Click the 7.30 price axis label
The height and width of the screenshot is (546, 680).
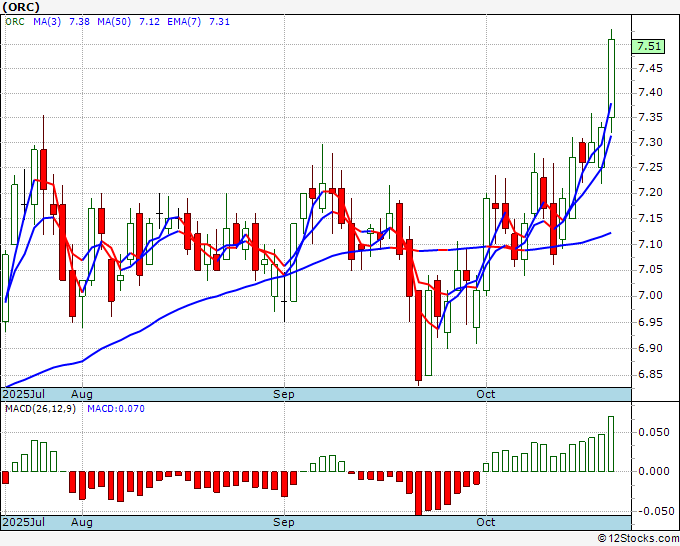click(651, 143)
